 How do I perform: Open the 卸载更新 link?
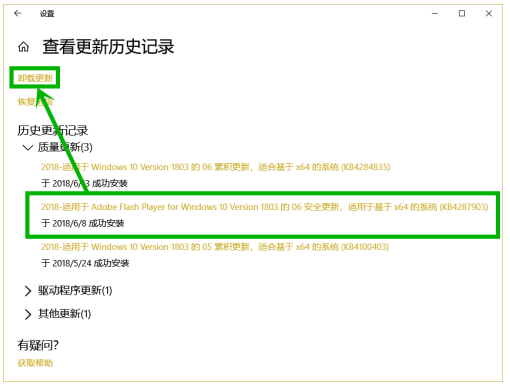[x=35, y=78]
